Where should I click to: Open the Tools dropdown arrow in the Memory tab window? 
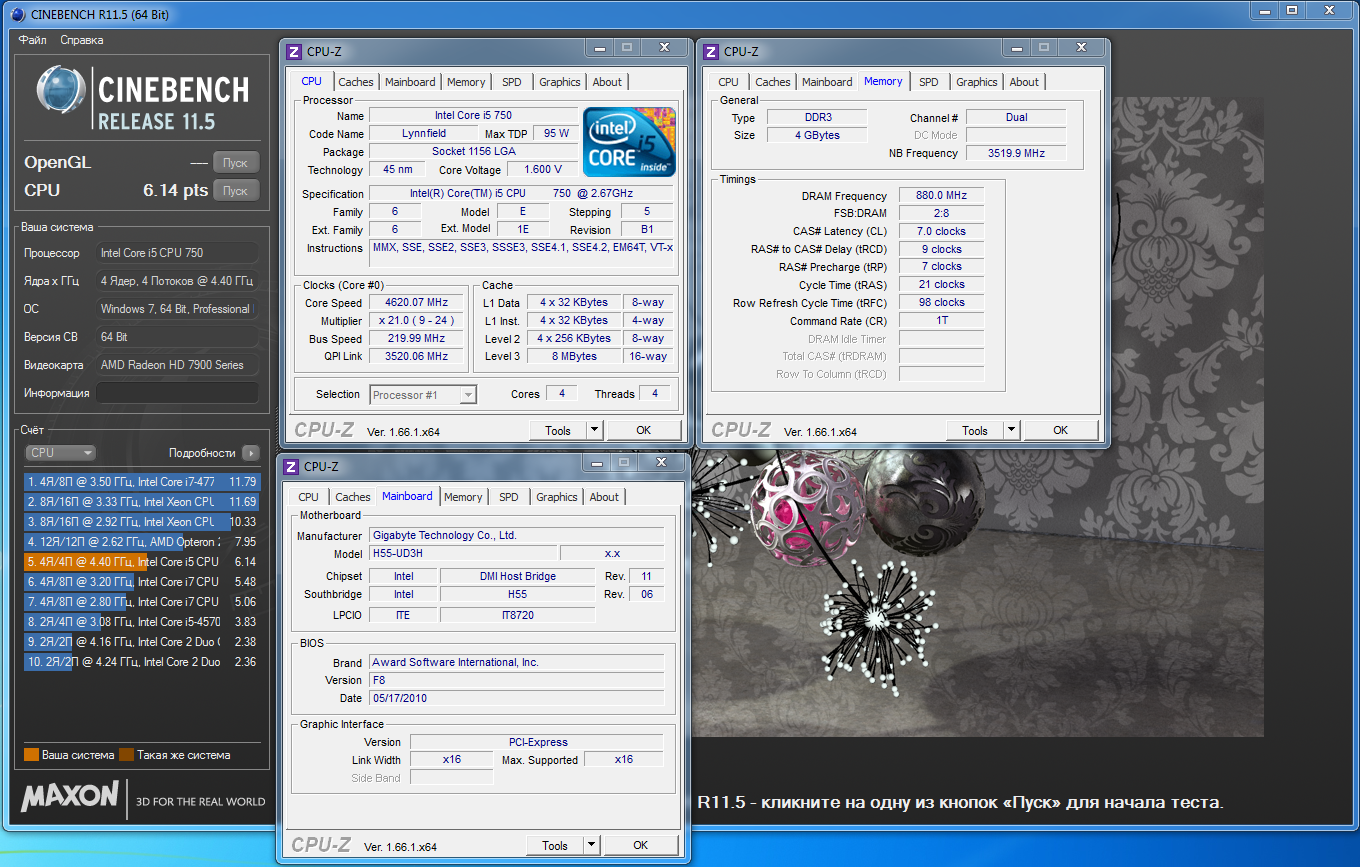(1011, 431)
